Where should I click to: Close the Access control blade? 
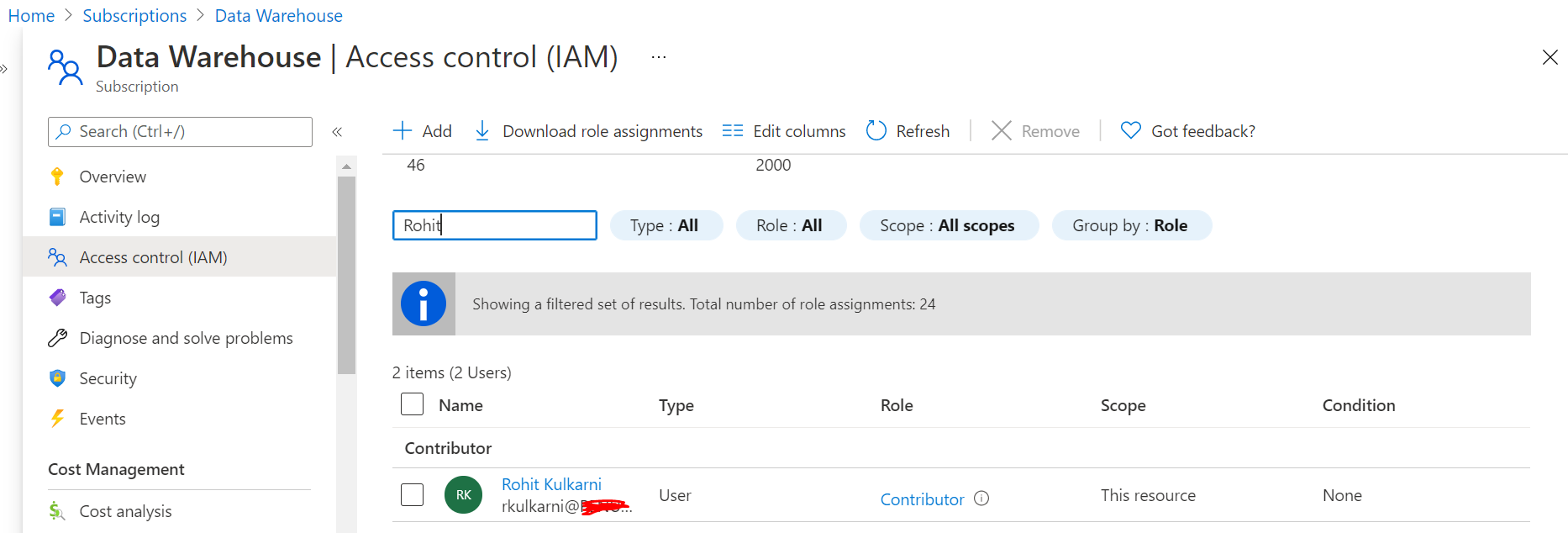pos(1550,57)
